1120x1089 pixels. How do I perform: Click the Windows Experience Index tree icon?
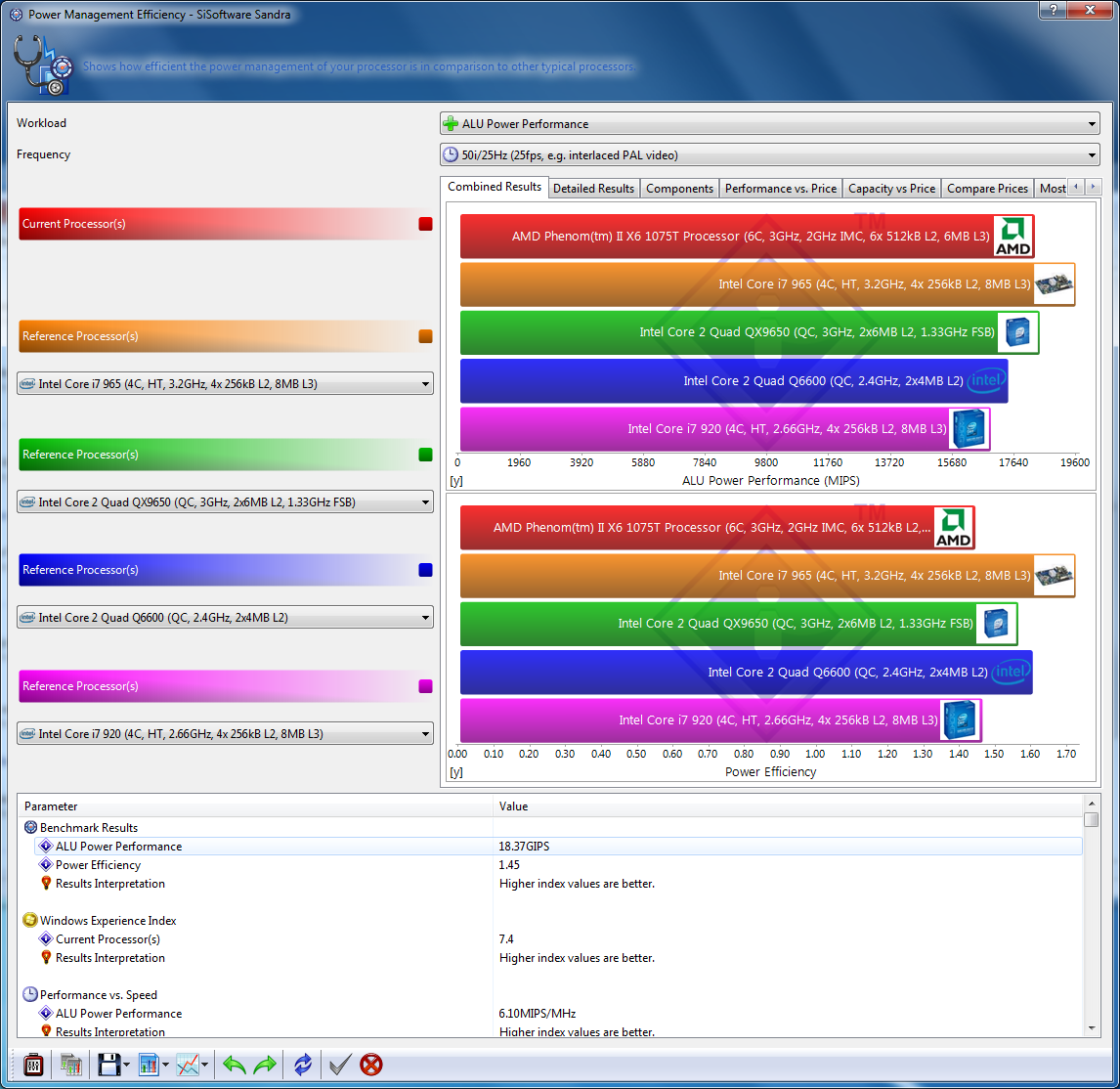pos(30,920)
